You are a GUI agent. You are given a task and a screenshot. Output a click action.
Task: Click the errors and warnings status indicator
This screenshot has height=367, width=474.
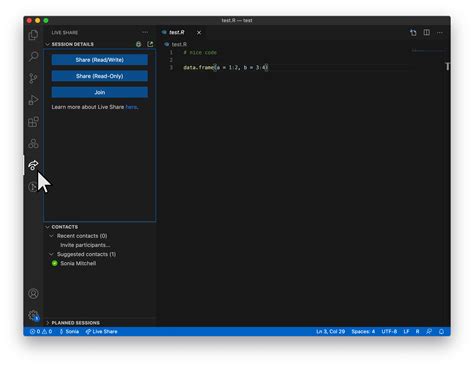41,331
